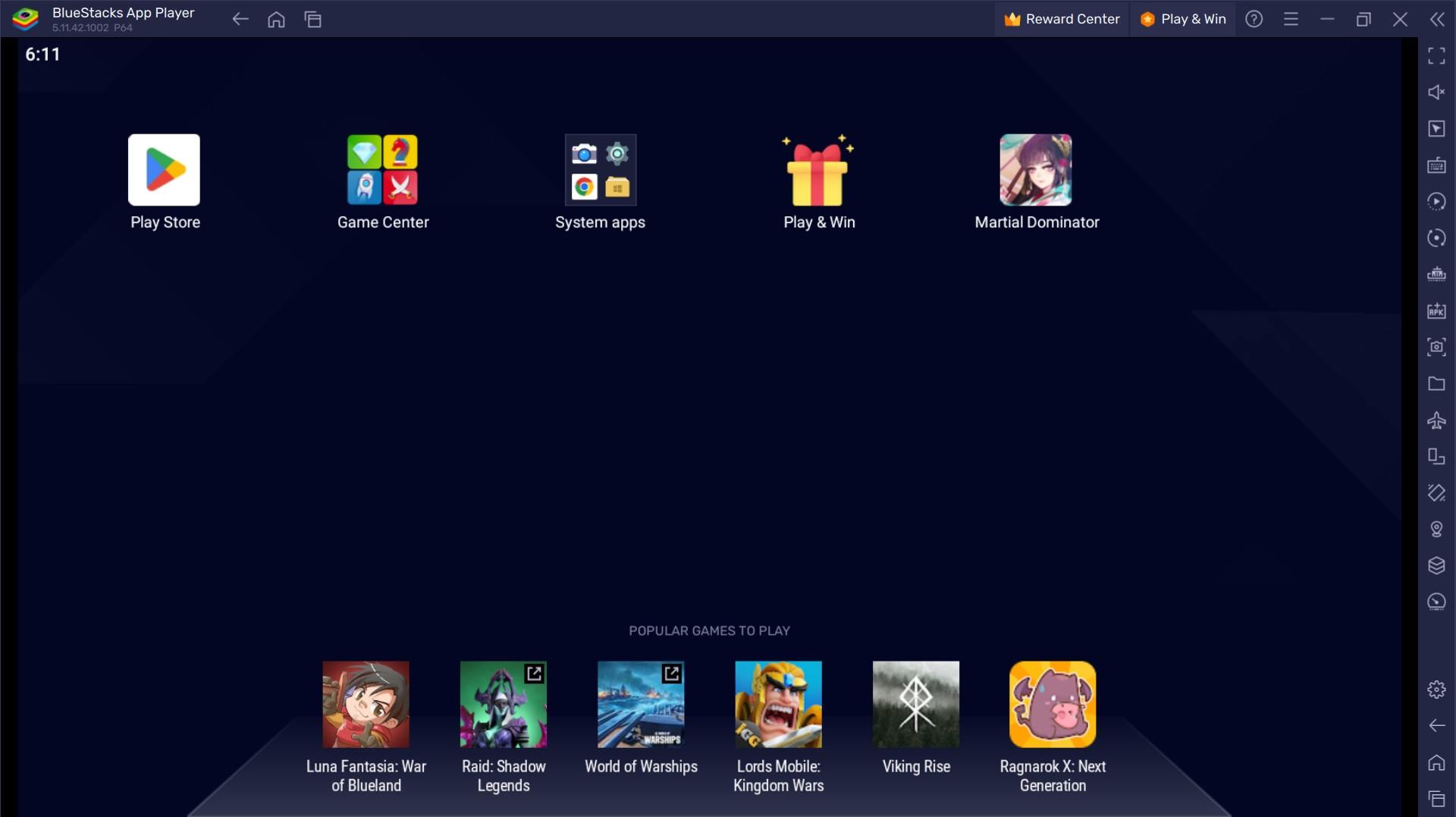
Task: Open the sidebar icon just below the keyboard controls icon
Action: coord(1436,201)
